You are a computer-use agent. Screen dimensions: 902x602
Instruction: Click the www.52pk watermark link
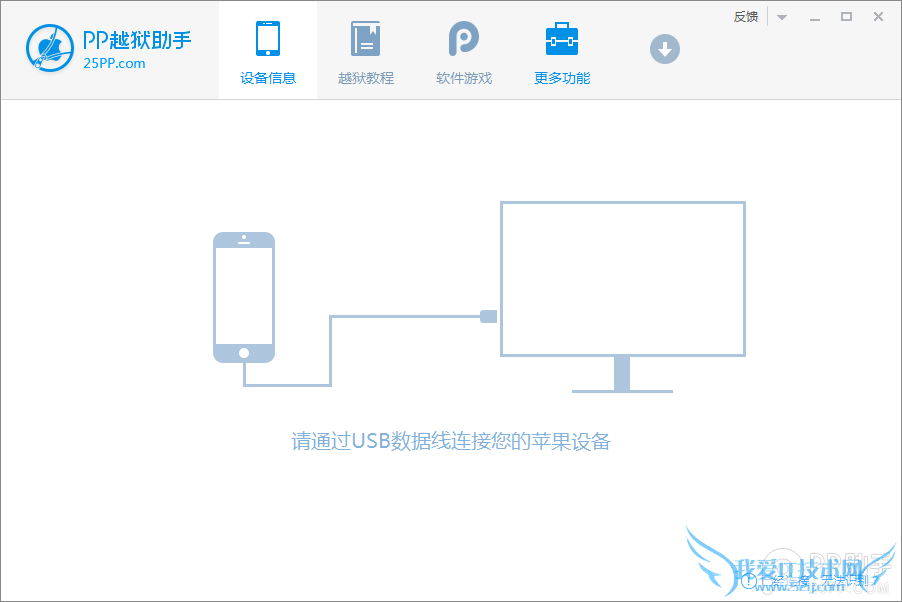click(798, 586)
